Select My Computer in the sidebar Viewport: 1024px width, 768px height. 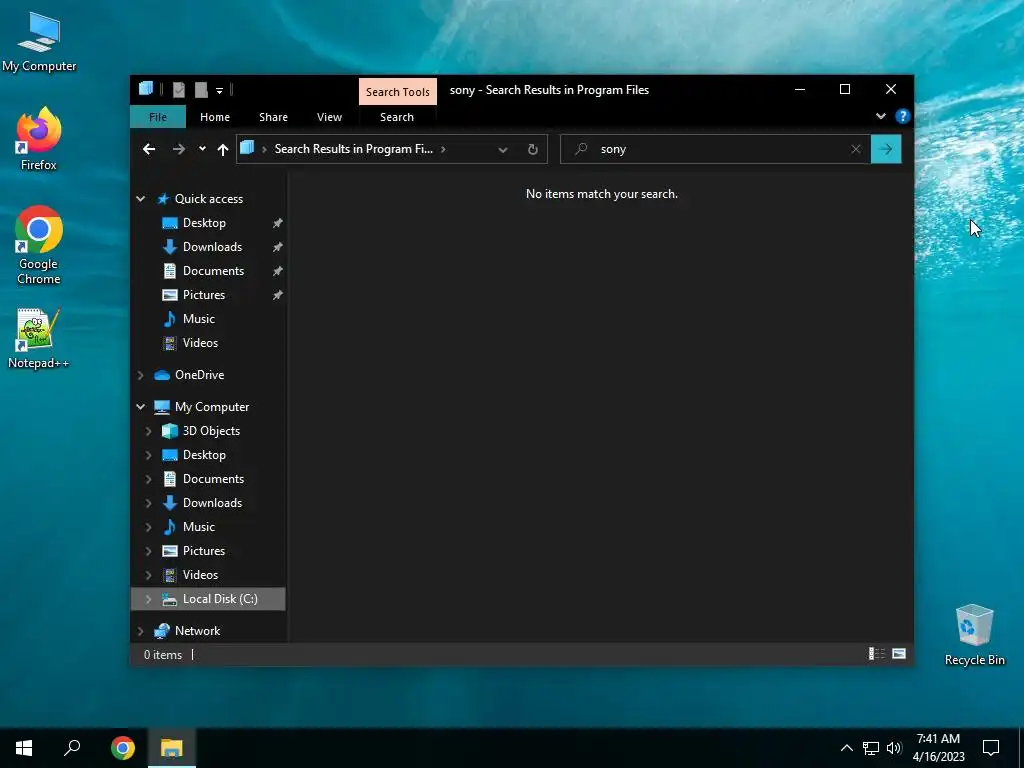pyautogui.click(x=212, y=407)
